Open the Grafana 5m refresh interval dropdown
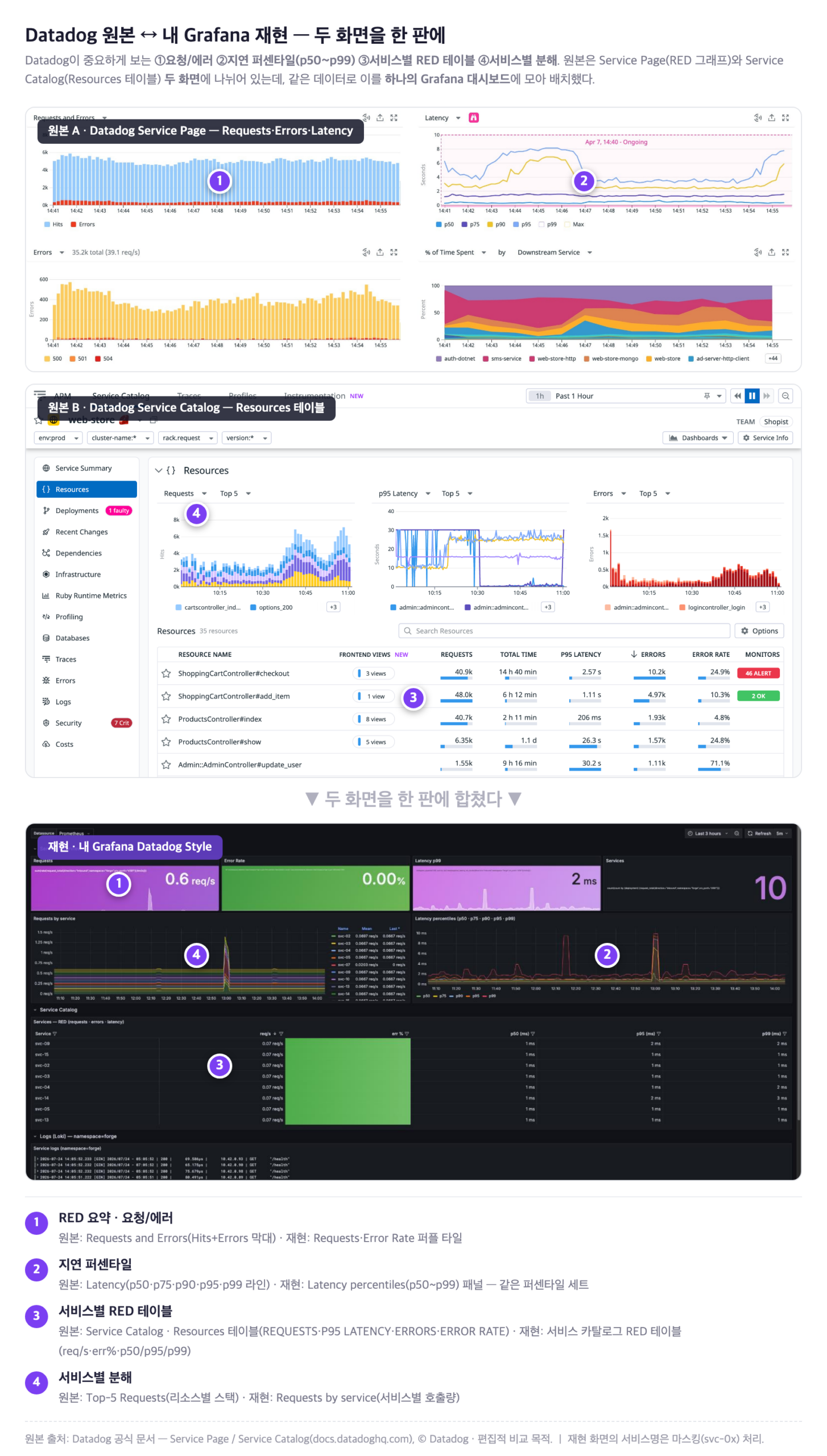Viewport: 827px width, 1456px height. [x=783, y=833]
